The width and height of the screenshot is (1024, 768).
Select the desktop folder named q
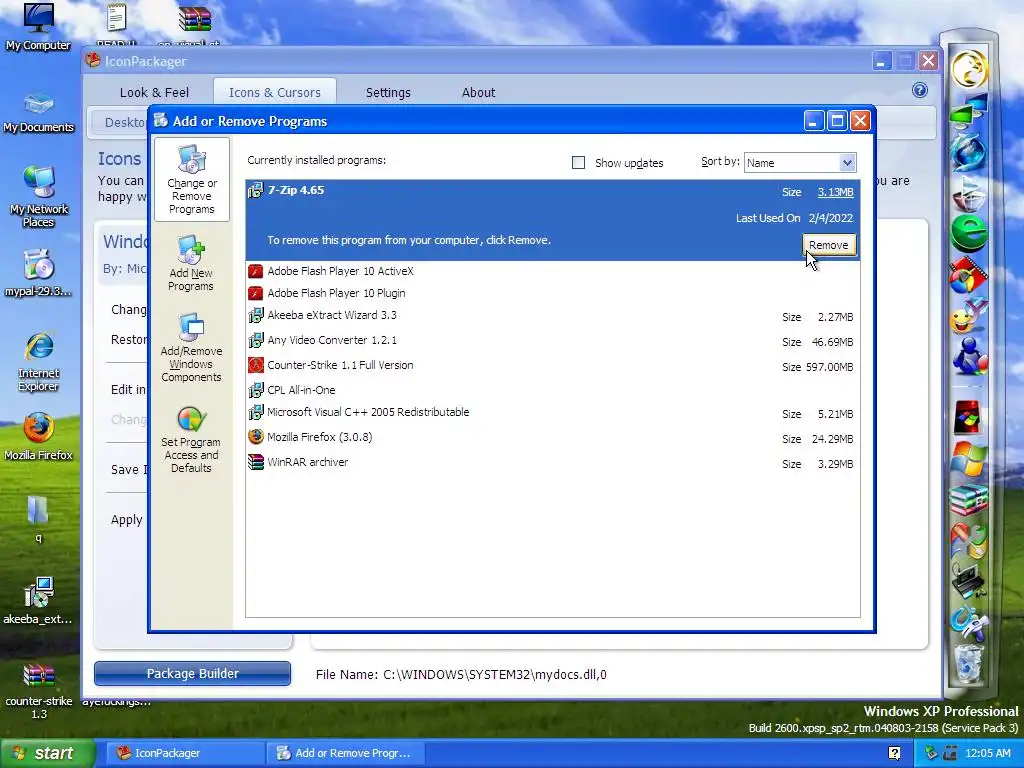pyautogui.click(x=38, y=520)
